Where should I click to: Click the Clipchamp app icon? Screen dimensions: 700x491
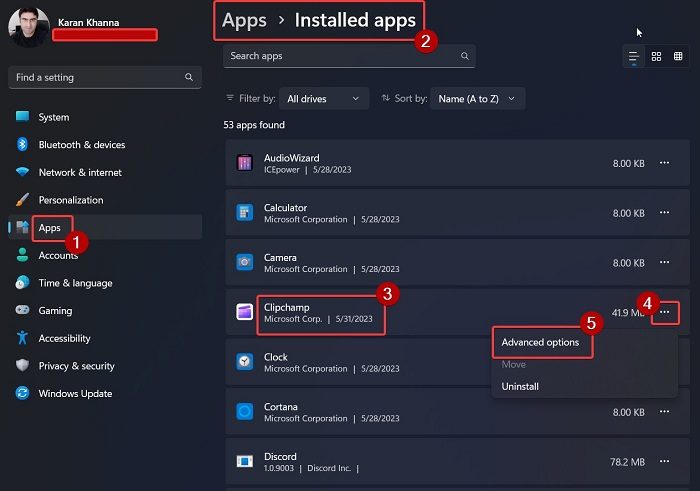pos(244,312)
